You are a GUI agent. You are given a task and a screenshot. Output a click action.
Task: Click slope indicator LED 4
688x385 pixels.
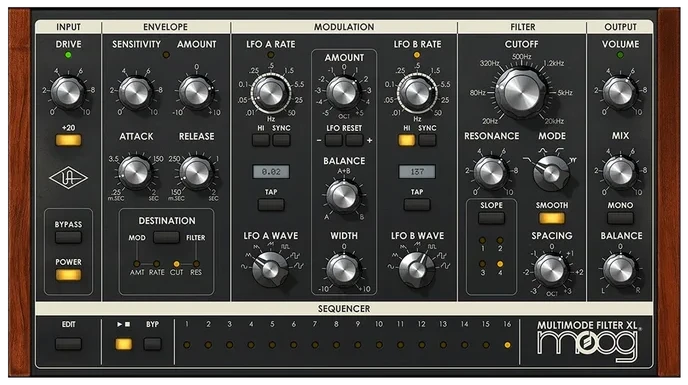click(500, 264)
